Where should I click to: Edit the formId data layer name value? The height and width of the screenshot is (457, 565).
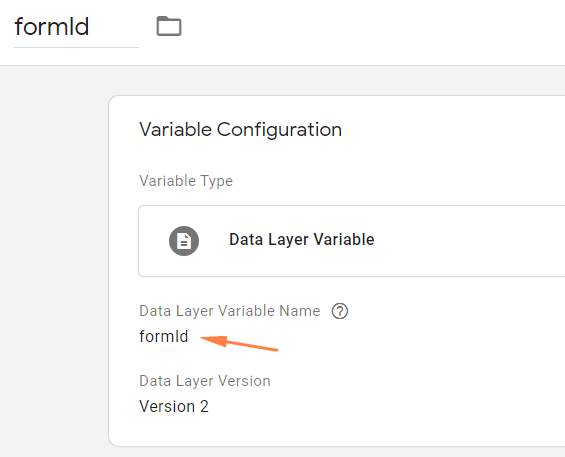pos(164,337)
